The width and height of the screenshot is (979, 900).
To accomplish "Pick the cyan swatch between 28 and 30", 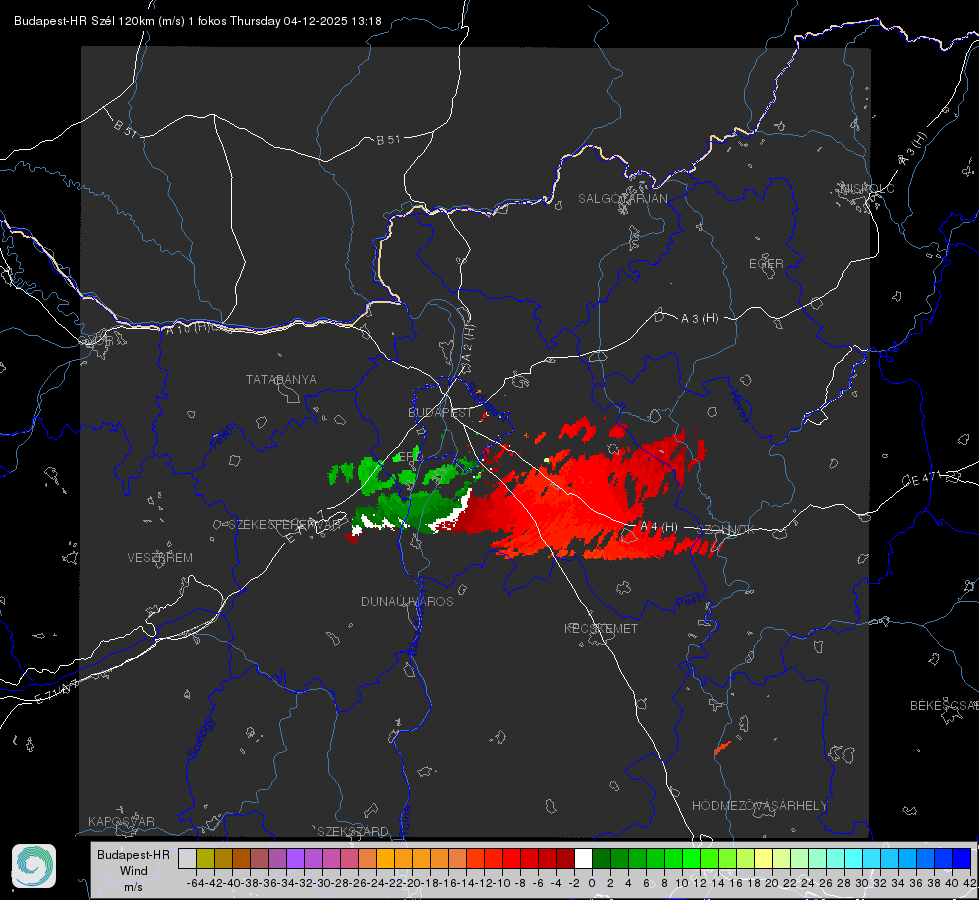I will pyautogui.click(x=853, y=858).
